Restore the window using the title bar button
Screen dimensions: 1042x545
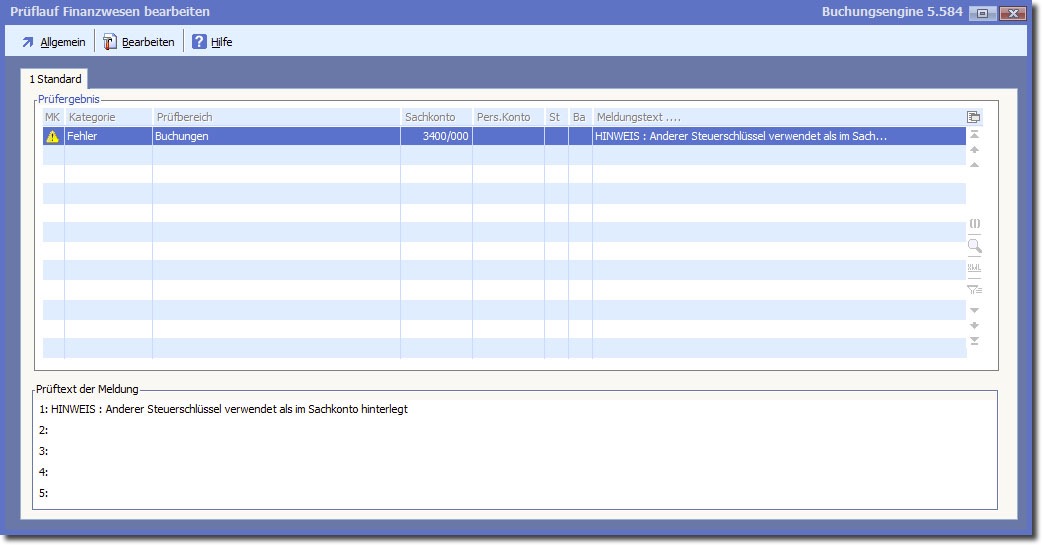982,13
